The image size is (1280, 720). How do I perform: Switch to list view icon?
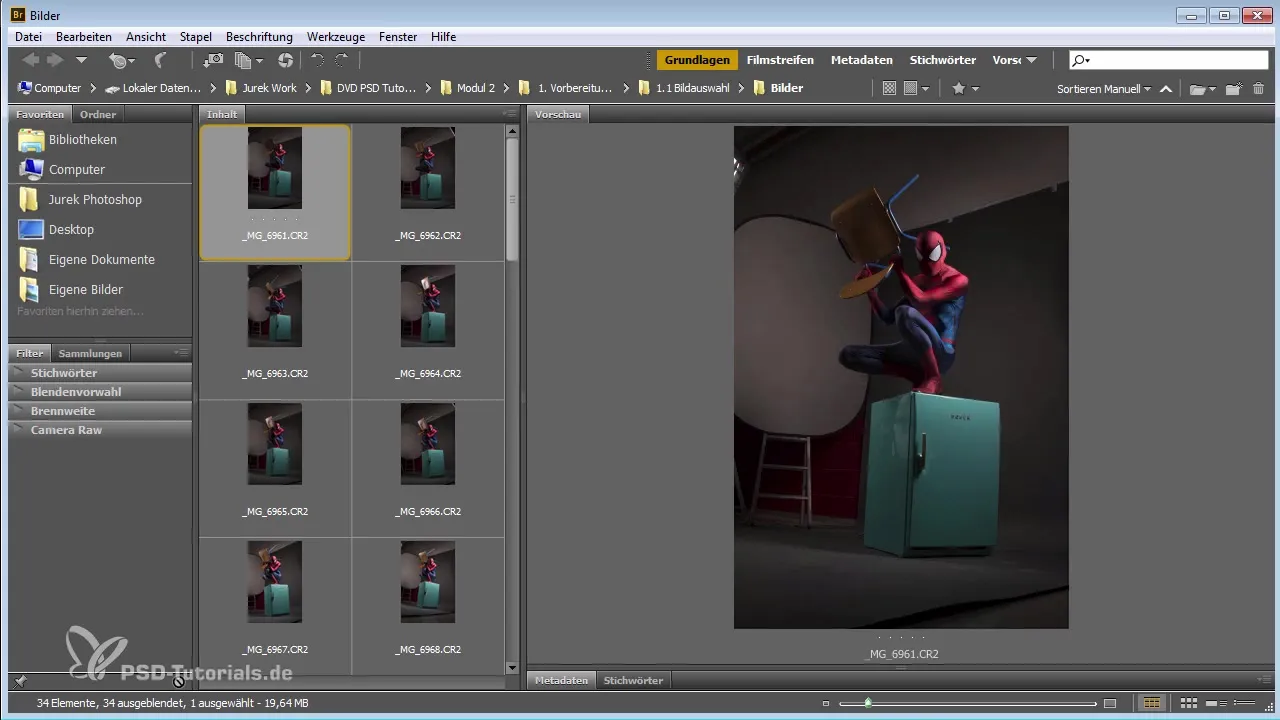tap(1245, 703)
